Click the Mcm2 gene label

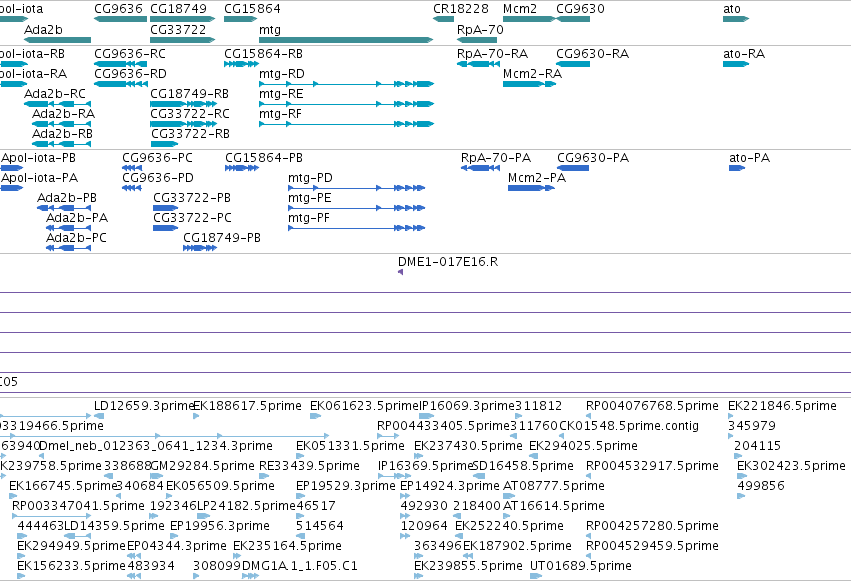pos(520,9)
